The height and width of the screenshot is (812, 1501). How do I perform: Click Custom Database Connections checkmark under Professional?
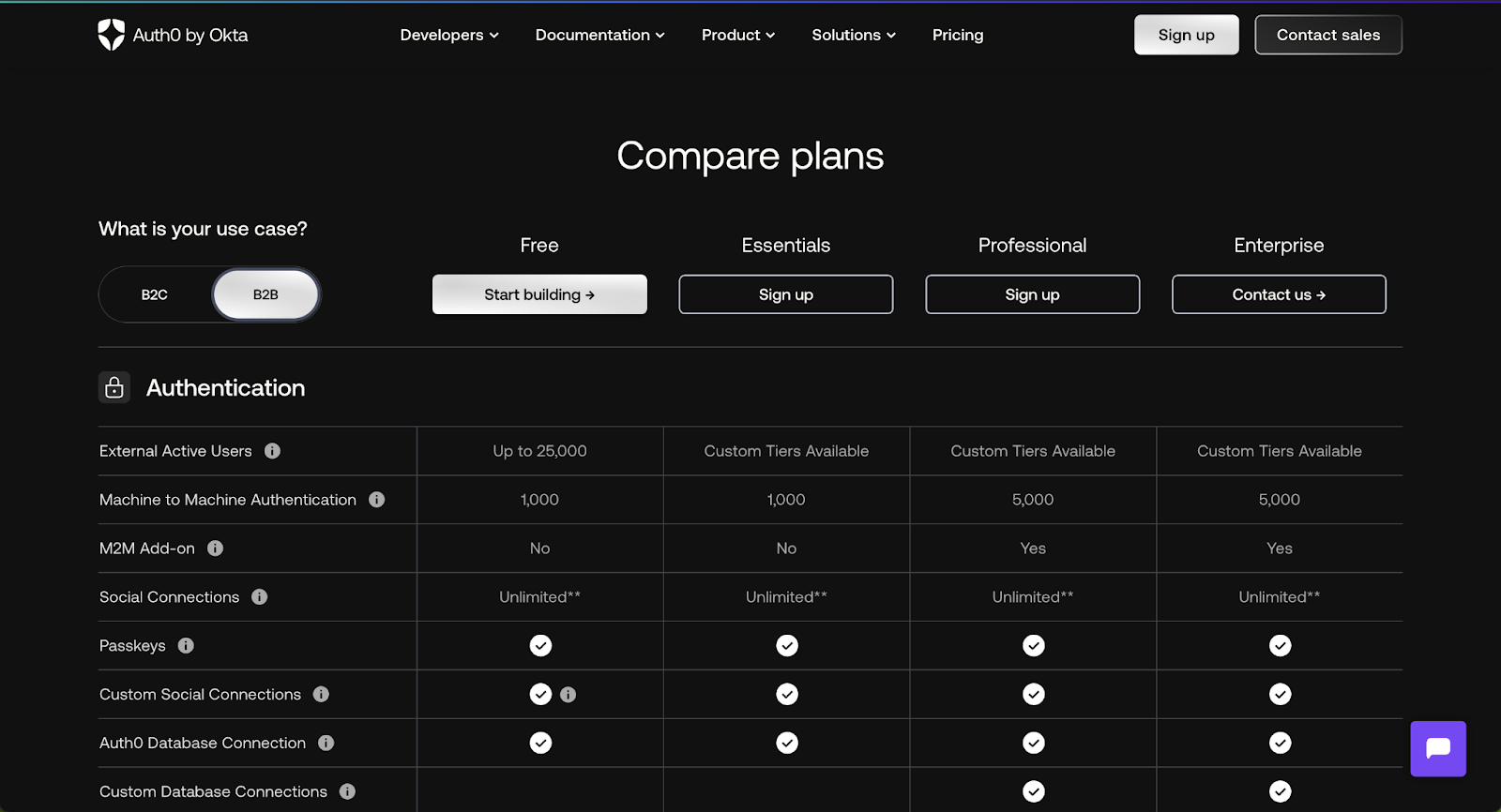[1034, 792]
